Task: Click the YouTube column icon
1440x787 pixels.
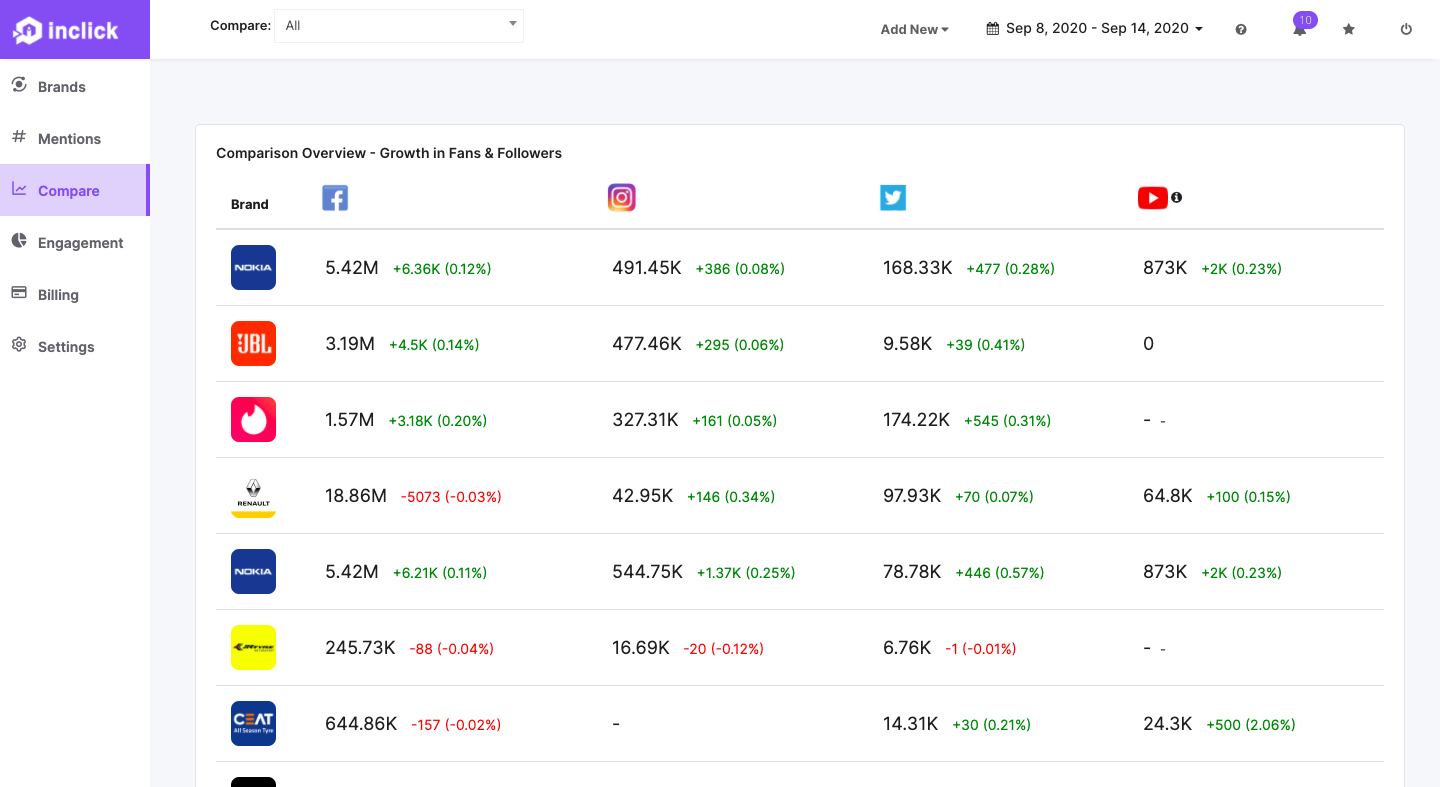Action: point(1153,198)
